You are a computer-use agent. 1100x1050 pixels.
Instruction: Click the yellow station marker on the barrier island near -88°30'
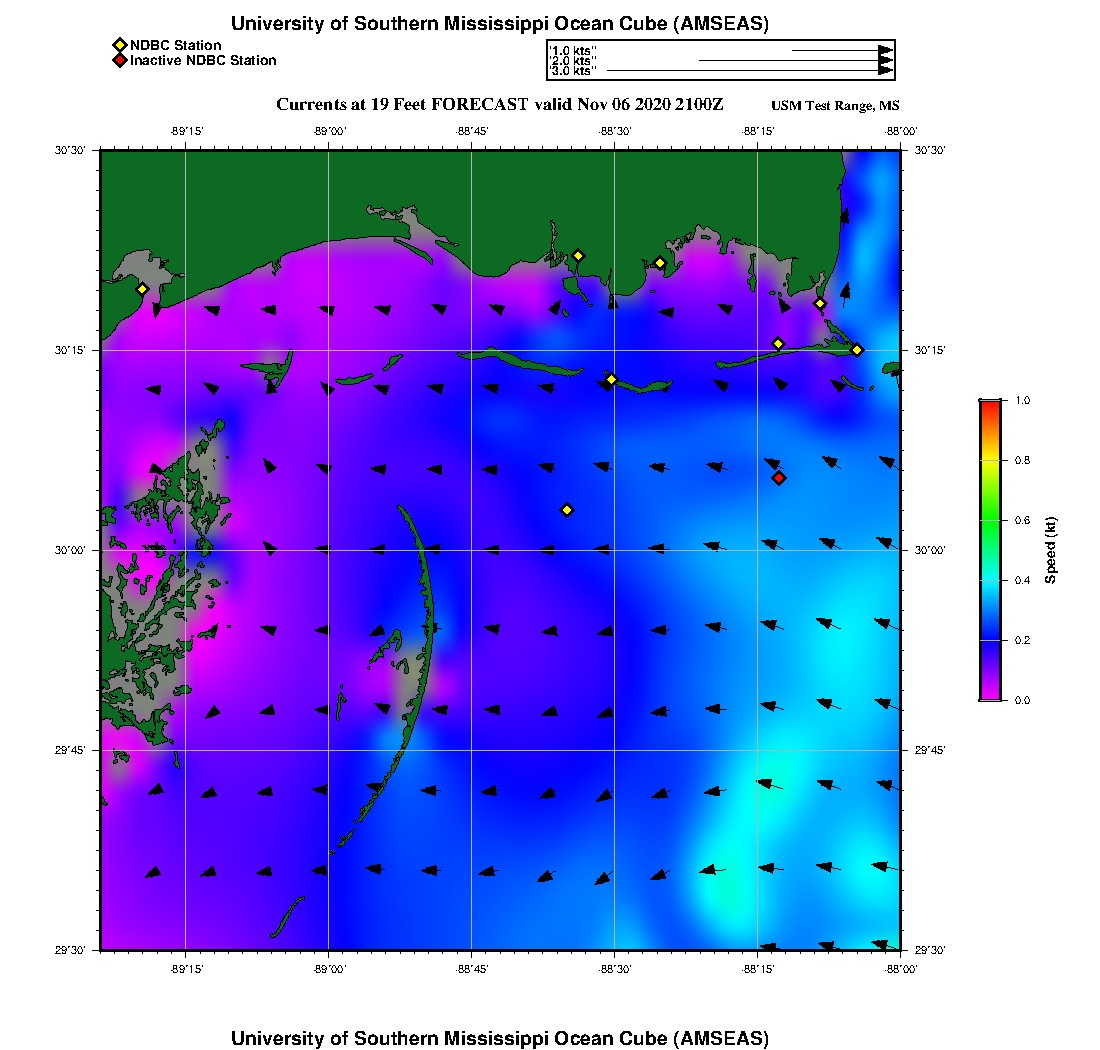click(611, 379)
